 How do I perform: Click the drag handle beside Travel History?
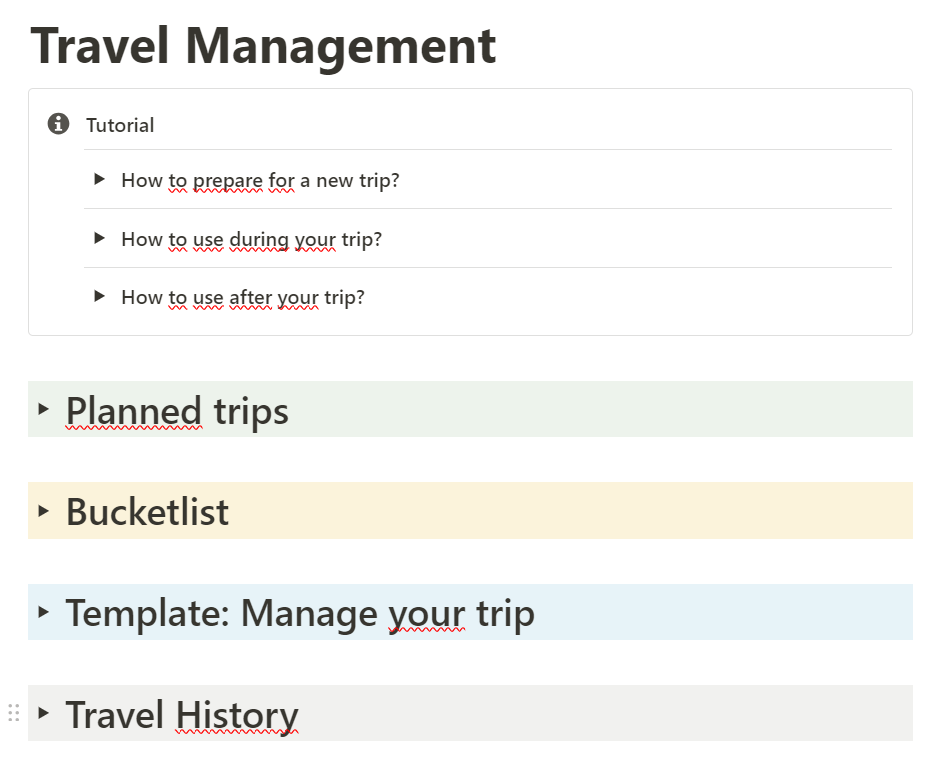coord(14,713)
